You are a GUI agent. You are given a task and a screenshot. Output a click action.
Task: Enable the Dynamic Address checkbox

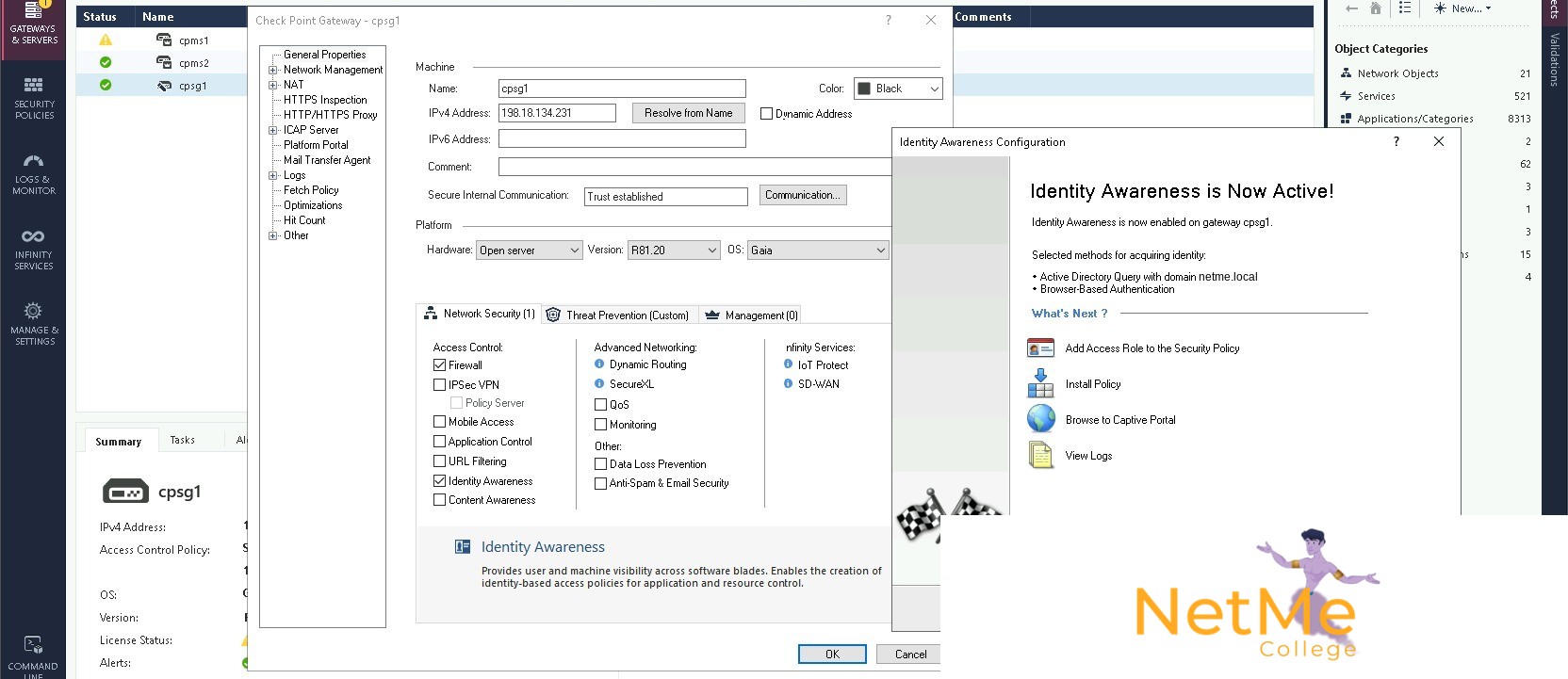coord(767,114)
